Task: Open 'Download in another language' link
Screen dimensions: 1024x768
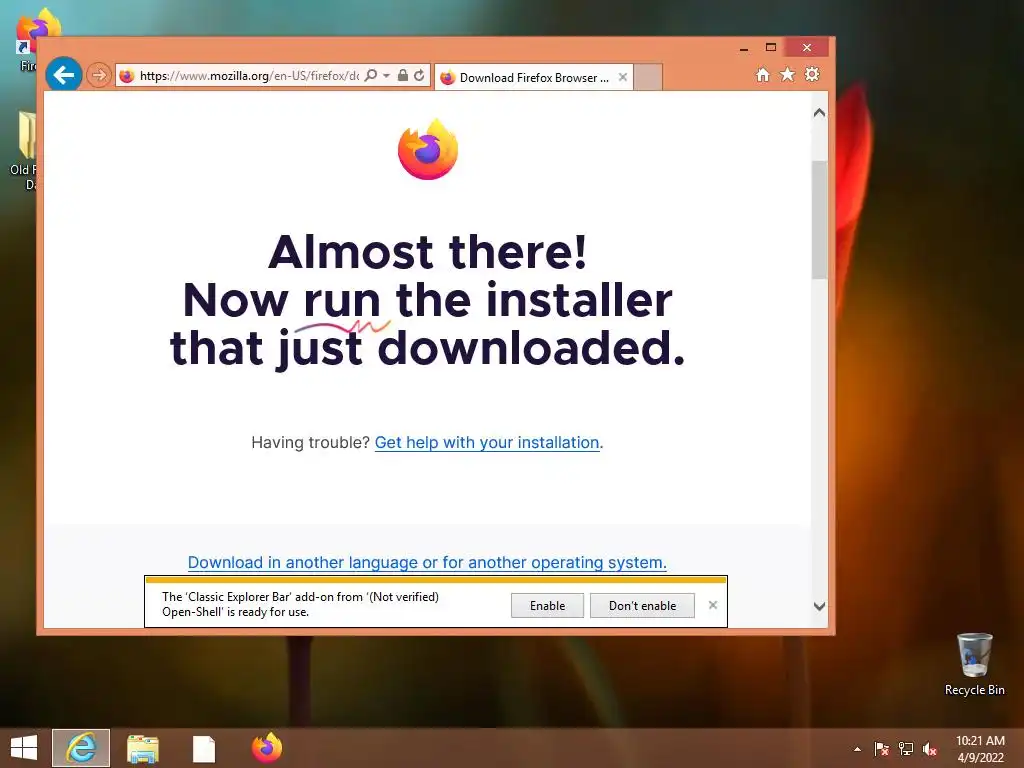Action: pos(427,562)
